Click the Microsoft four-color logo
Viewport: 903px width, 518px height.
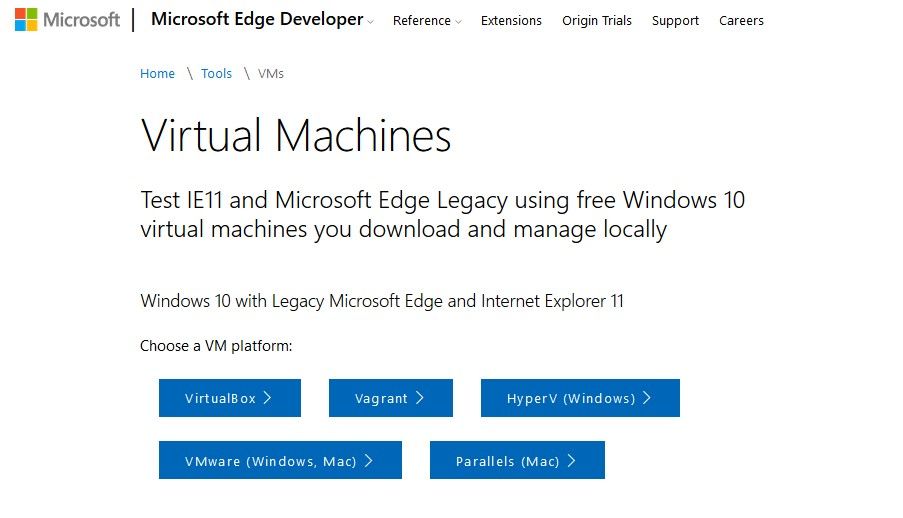click(26, 20)
